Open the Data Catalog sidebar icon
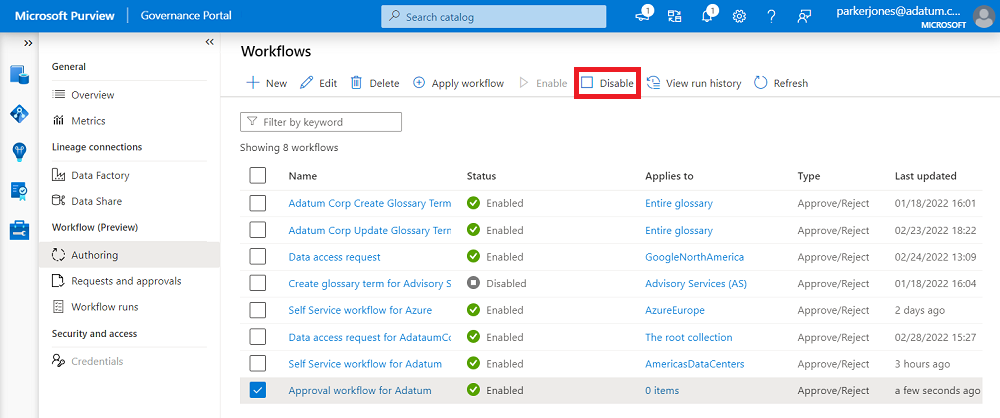The image size is (1000, 418). pos(19,74)
